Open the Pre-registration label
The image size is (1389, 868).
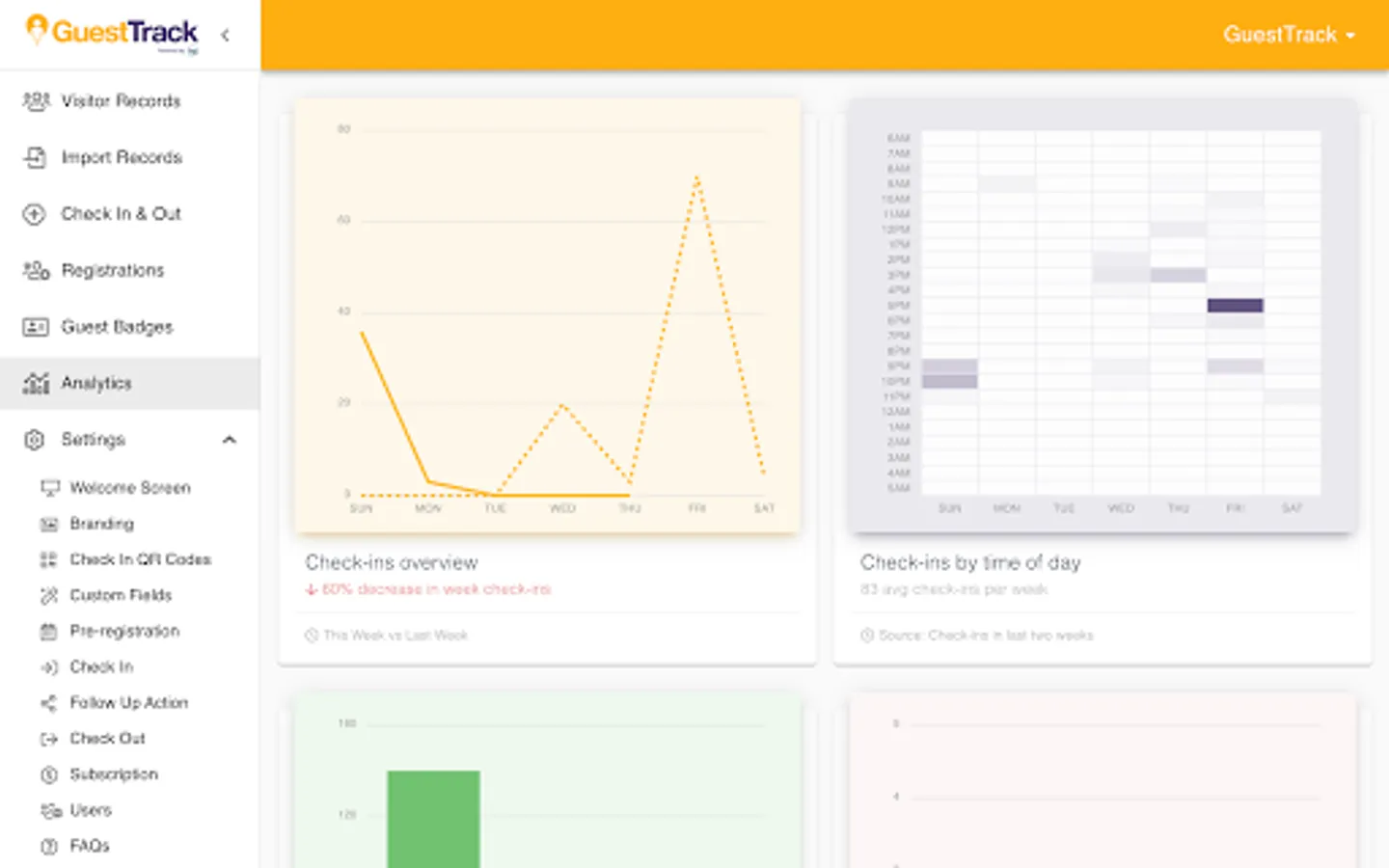click(x=124, y=631)
